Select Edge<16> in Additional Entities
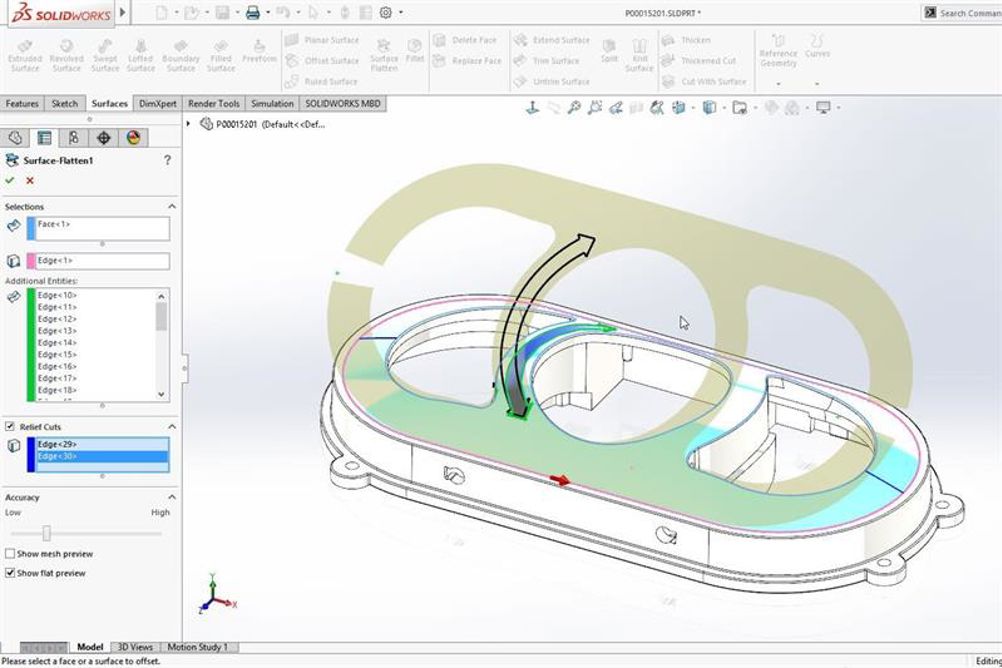 pyautogui.click(x=57, y=366)
